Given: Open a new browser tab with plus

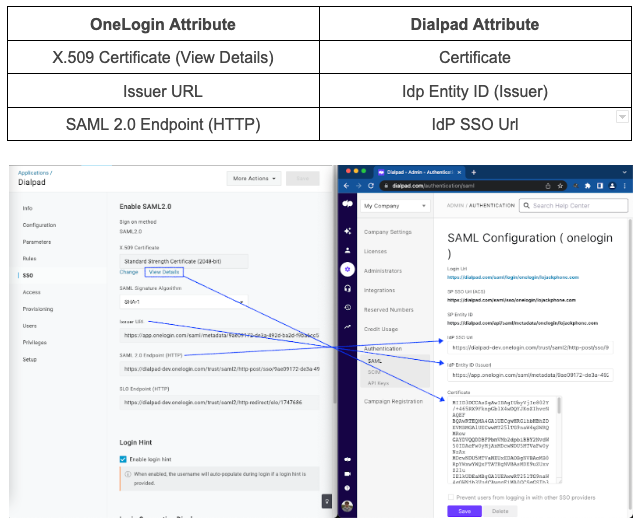Looking at the screenshot, I should point(474,172).
